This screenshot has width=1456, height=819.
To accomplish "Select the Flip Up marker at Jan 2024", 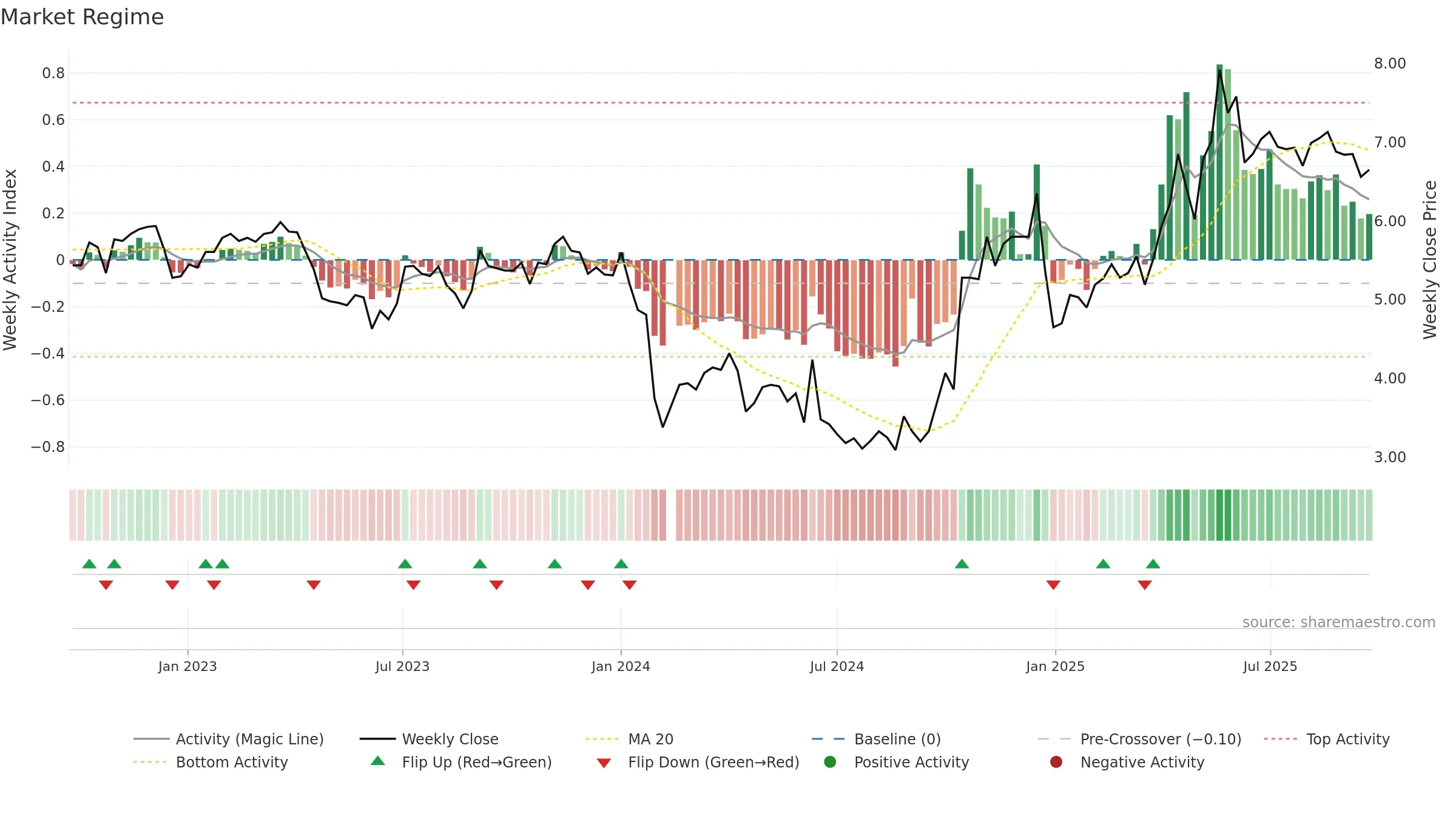I will (x=621, y=564).
